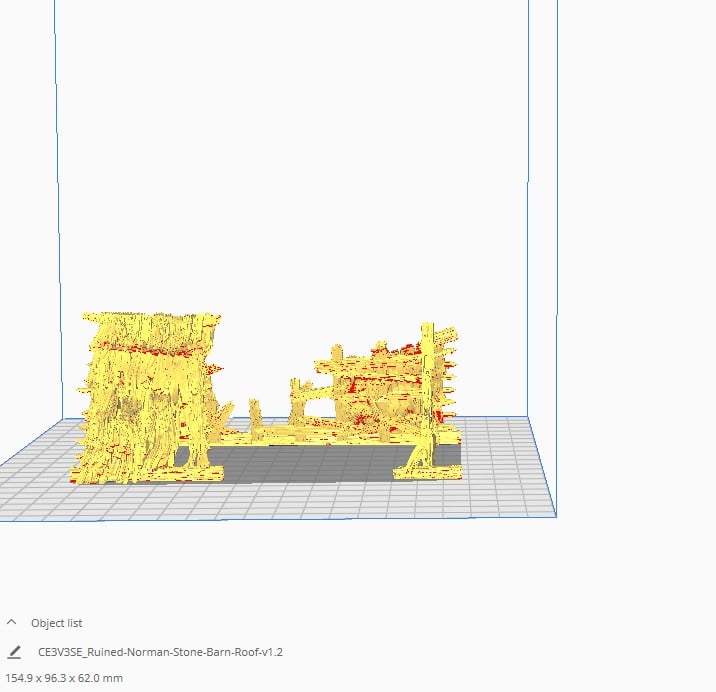Select the right base plank beneath the tall post
The height and width of the screenshot is (692, 716).
pyautogui.click(x=427, y=473)
